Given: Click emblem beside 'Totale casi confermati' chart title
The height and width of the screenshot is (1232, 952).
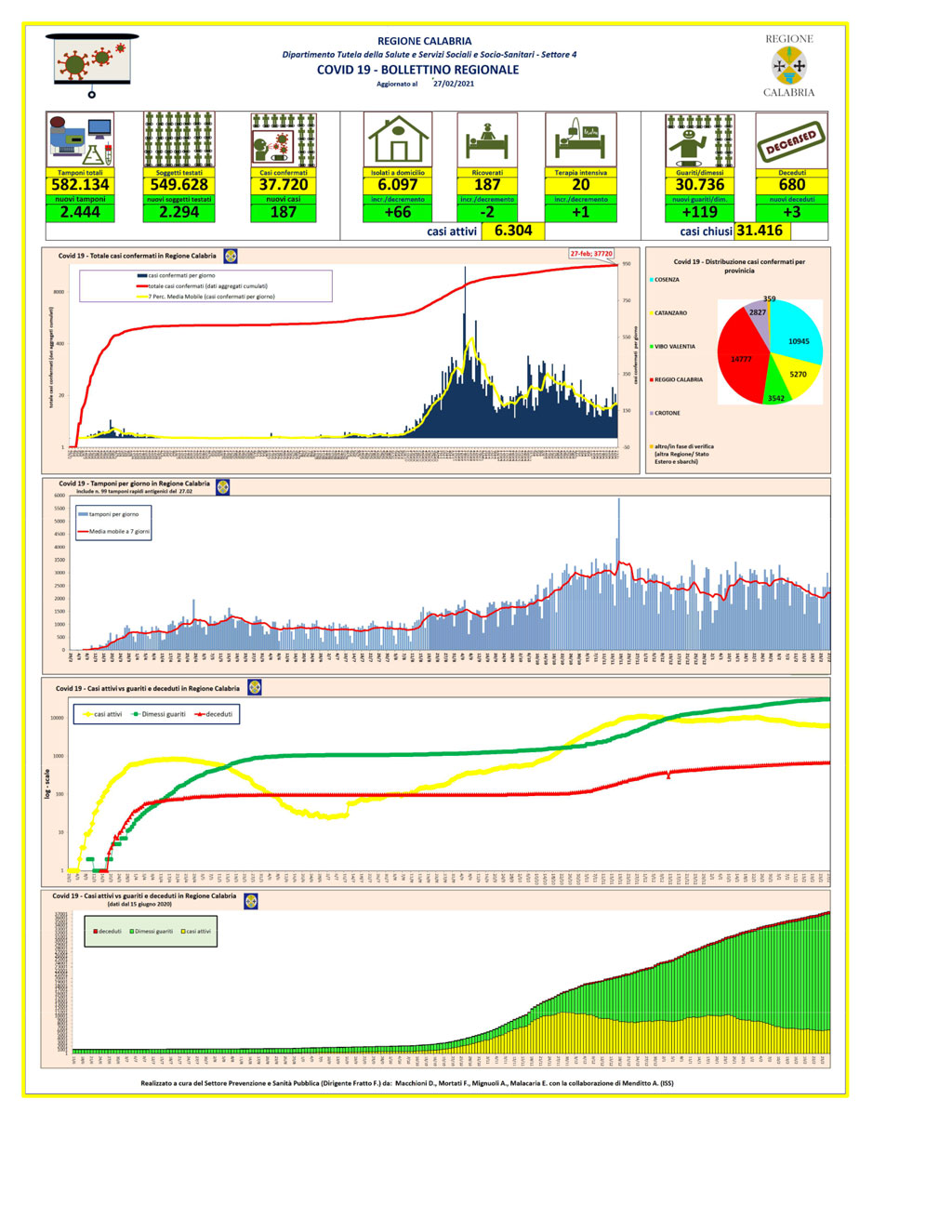Looking at the screenshot, I should (x=231, y=256).
